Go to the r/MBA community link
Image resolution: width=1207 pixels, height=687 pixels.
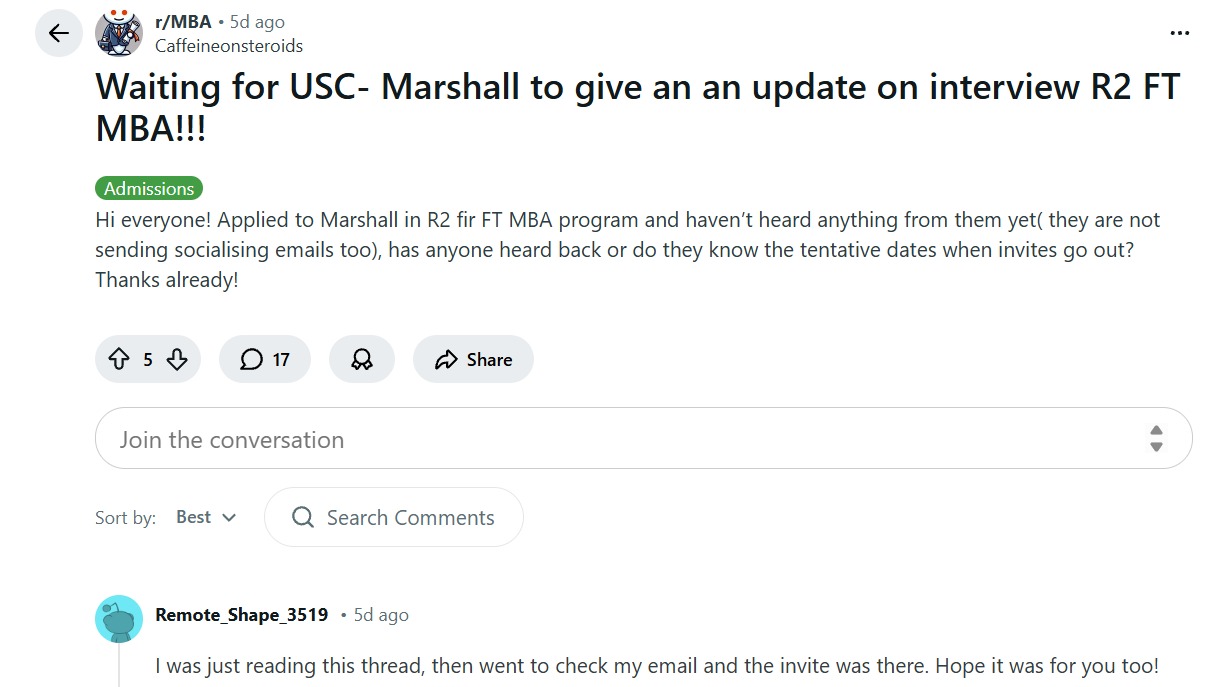(184, 22)
